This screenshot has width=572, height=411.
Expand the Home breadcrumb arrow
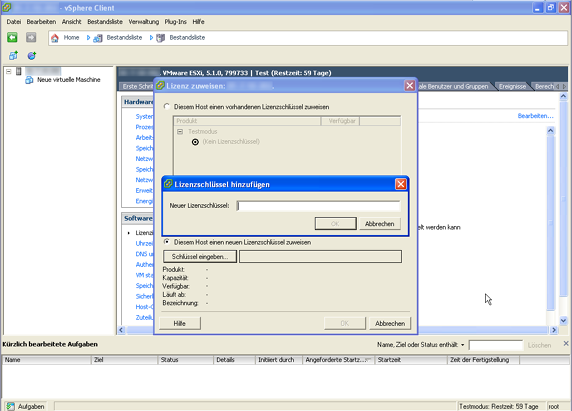coord(88,38)
